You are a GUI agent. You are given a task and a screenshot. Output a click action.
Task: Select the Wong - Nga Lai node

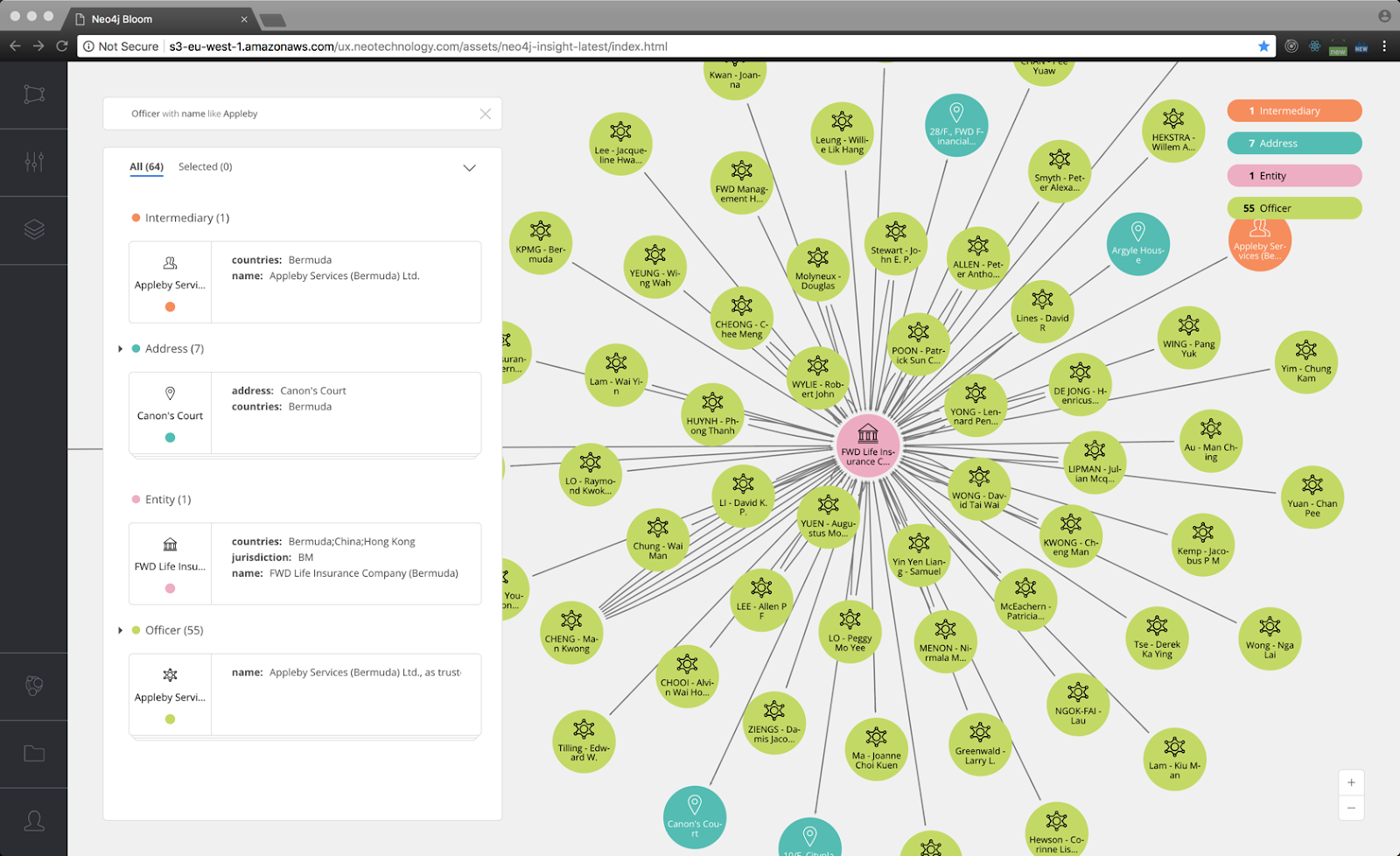(x=1270, y=639)
